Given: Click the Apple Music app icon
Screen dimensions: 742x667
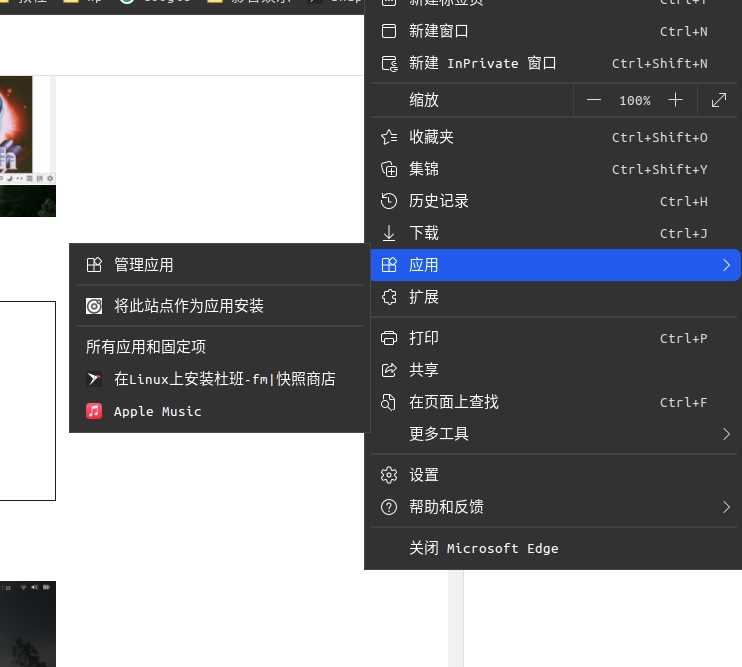Looking at the screenshot, I should click(94, 411).
